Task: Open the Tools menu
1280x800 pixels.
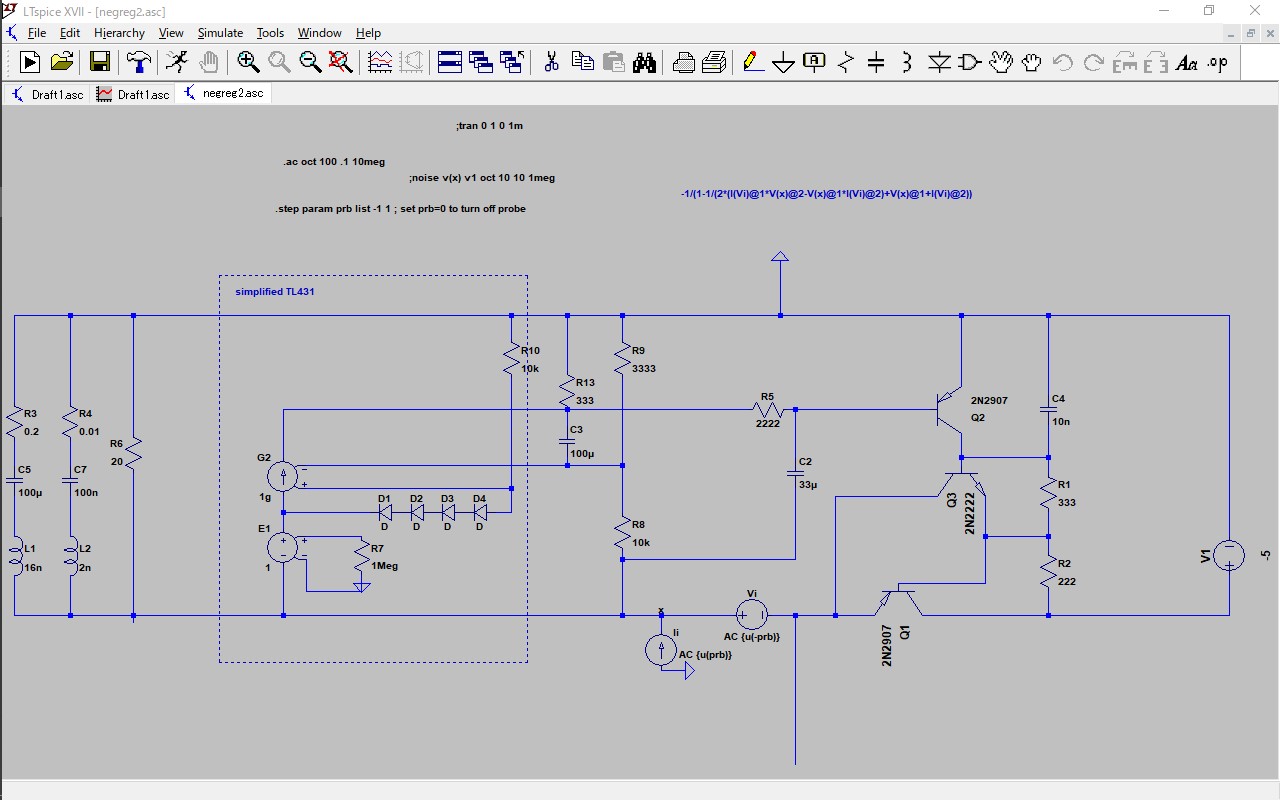Action: [x=270, y=33]
